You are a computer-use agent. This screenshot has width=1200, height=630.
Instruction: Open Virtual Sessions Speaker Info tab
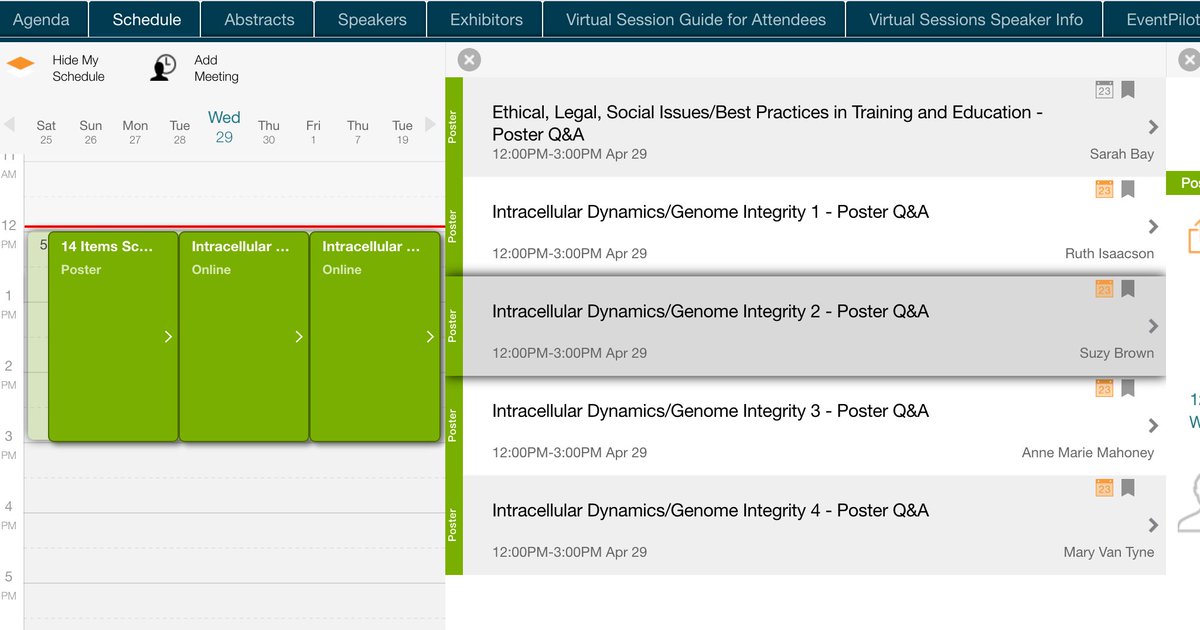click(x=975, y=19)
